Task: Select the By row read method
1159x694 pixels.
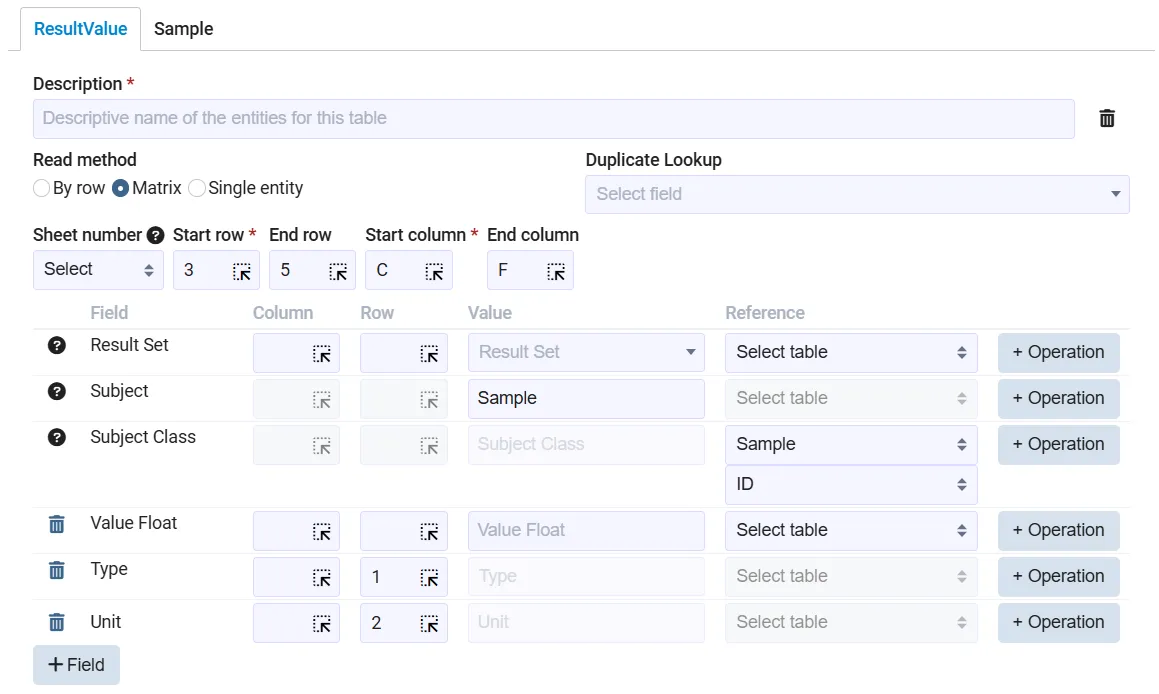Action: tap(42, 188)
